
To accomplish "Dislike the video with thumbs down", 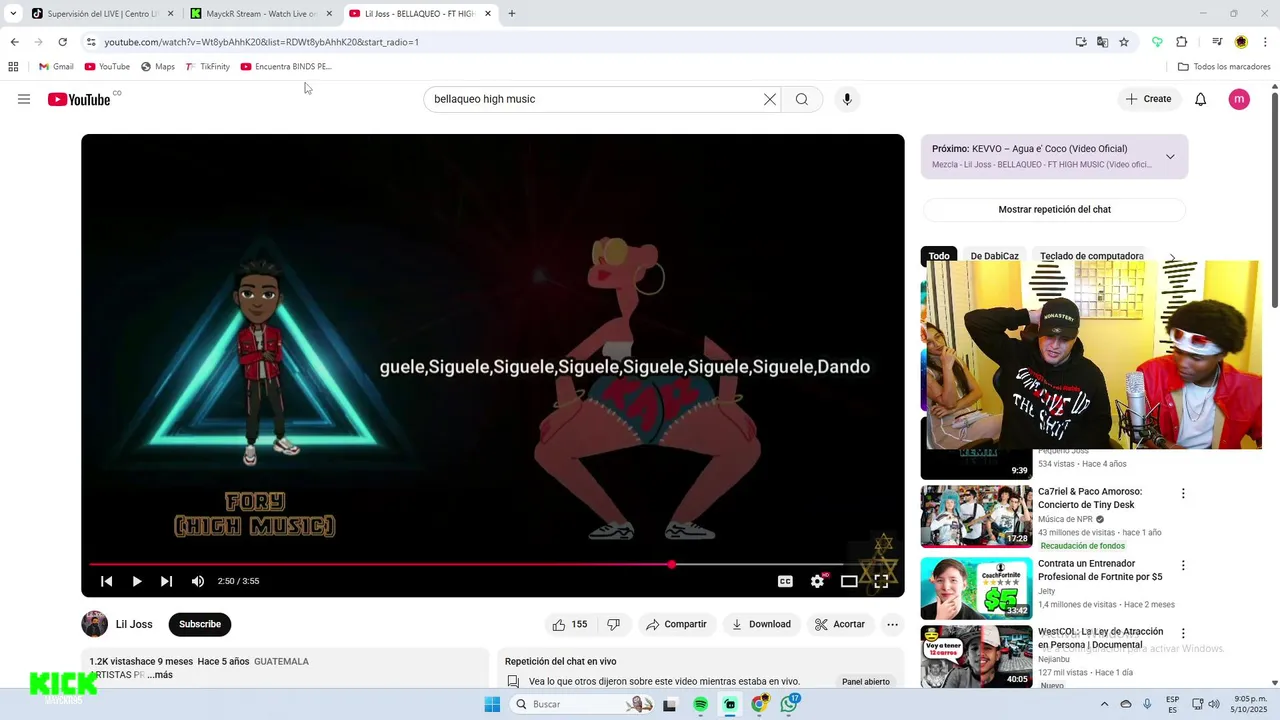I will [x=613, y=624].
